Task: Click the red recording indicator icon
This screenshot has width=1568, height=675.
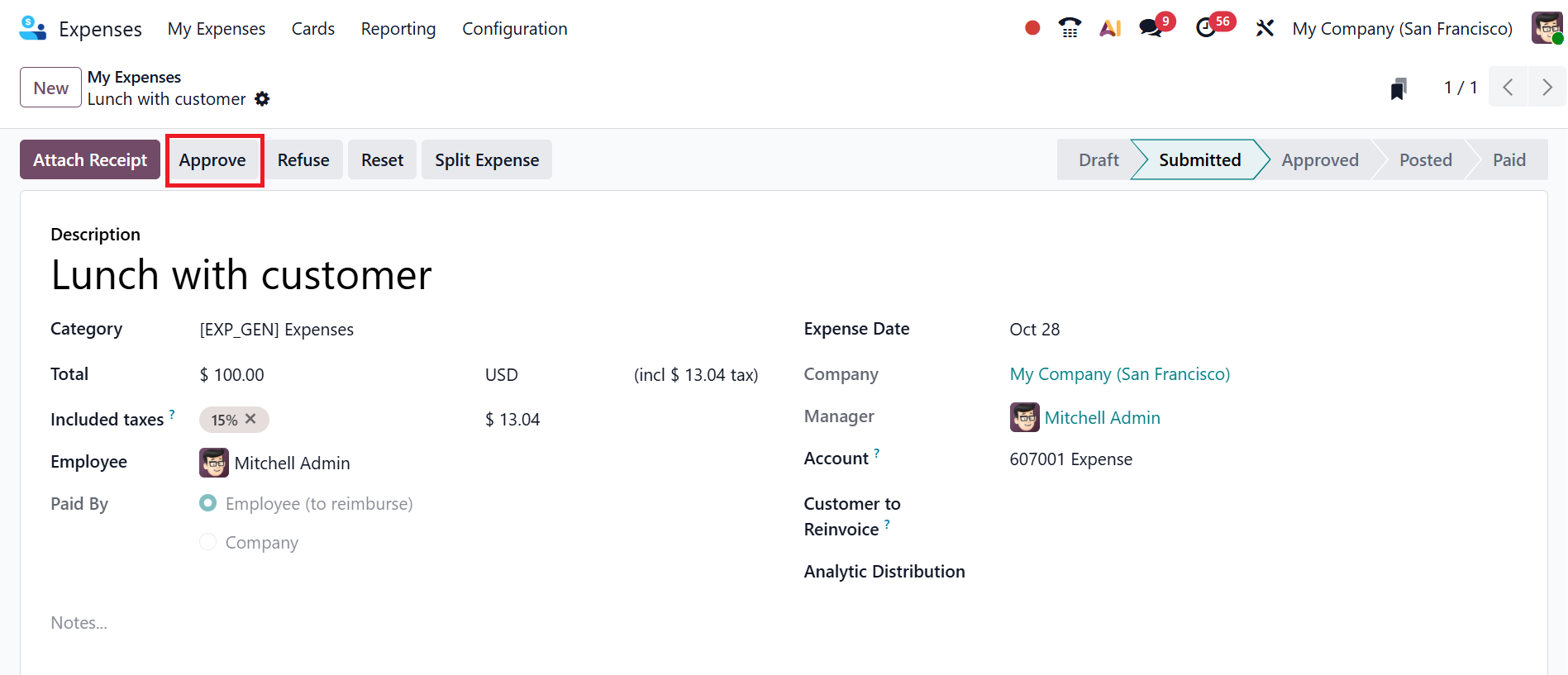Action: [x=1032, y=28]
